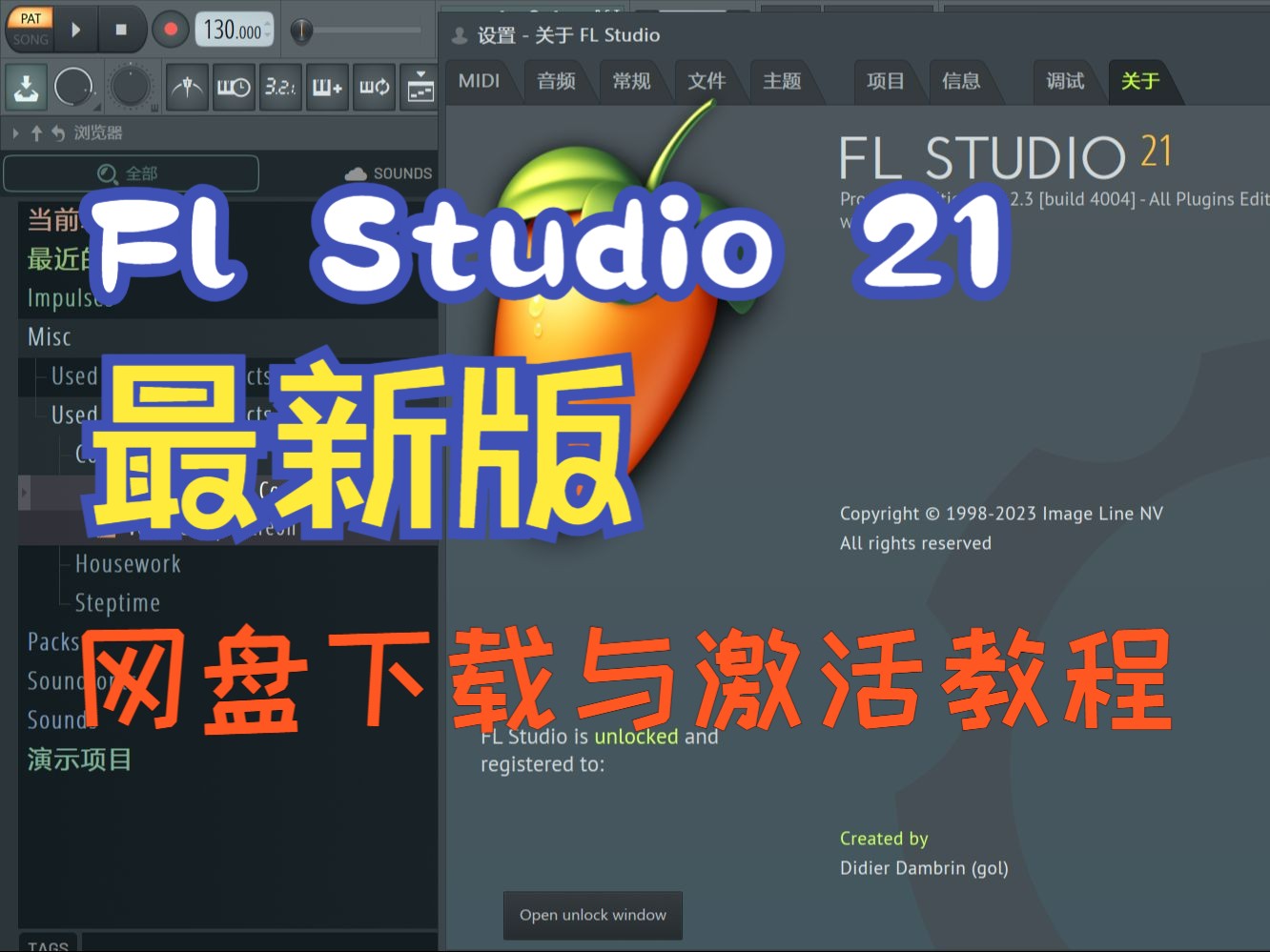The image size is (1270, 952).
Task: Switch to SONG mode
Action: [31, 39]
